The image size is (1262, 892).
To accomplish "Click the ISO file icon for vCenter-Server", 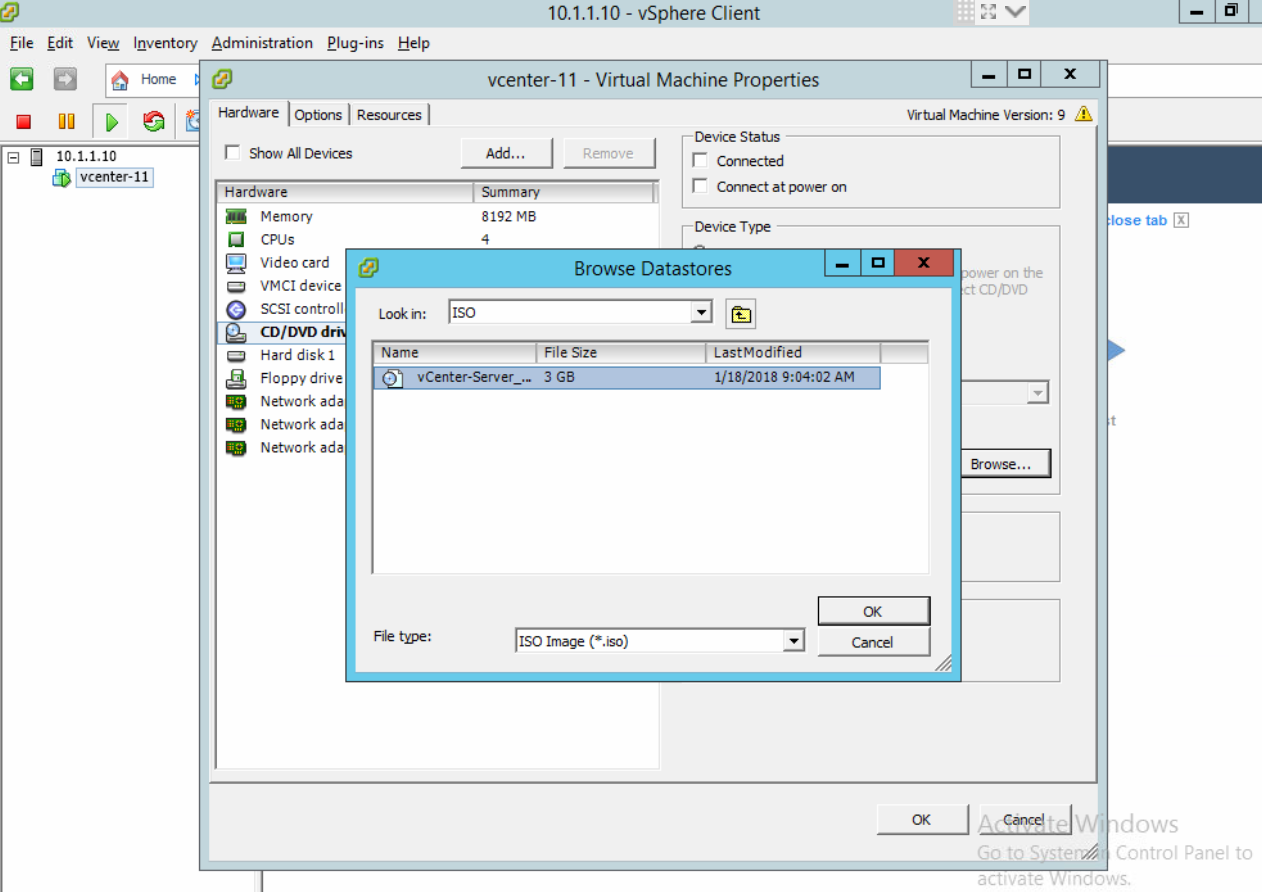I will (393, 378).
